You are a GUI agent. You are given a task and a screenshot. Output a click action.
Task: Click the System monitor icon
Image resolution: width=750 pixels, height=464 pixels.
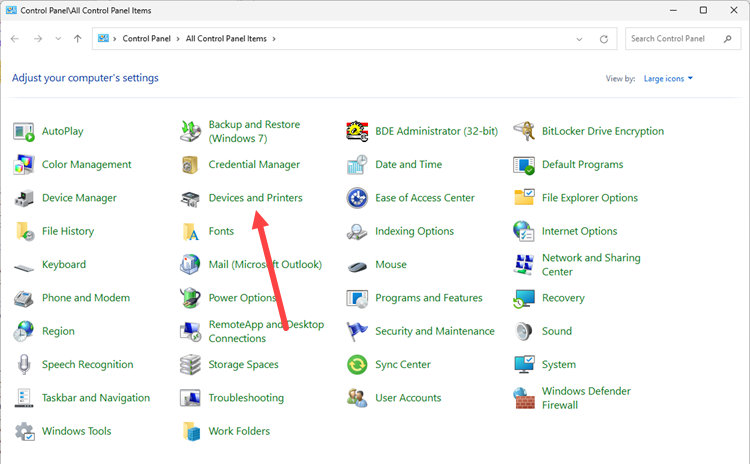[524, 365]
